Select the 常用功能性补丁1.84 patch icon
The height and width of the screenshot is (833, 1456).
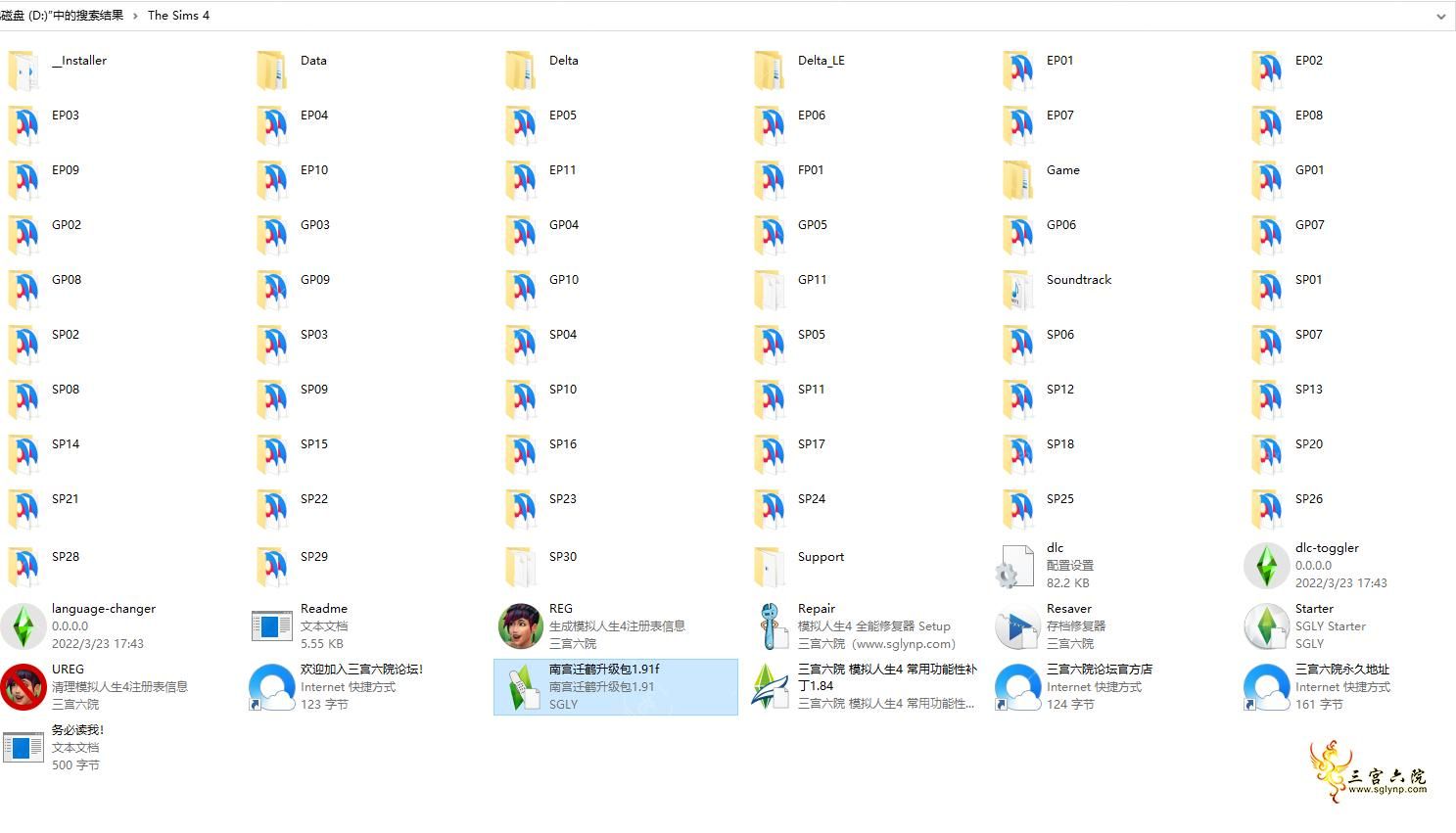click(x=770, y=685)
